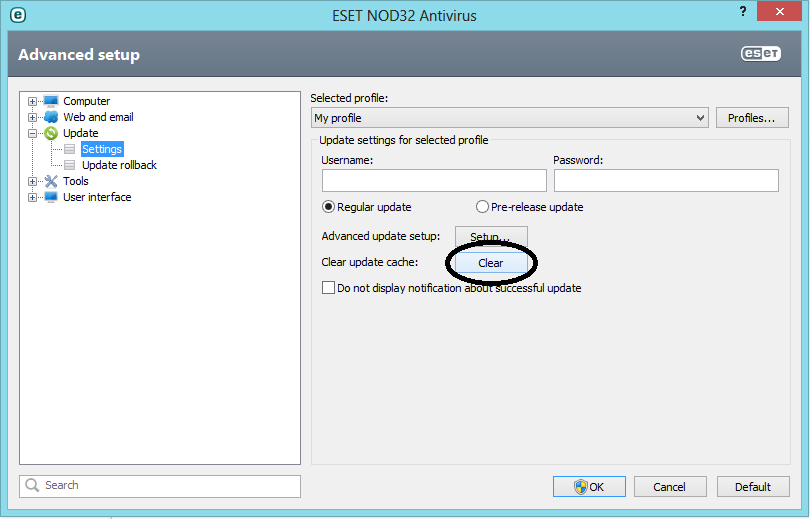Screen dimensions: 810x519
Task: Click the search magnifier icon
Action: [x=32, y=485]
